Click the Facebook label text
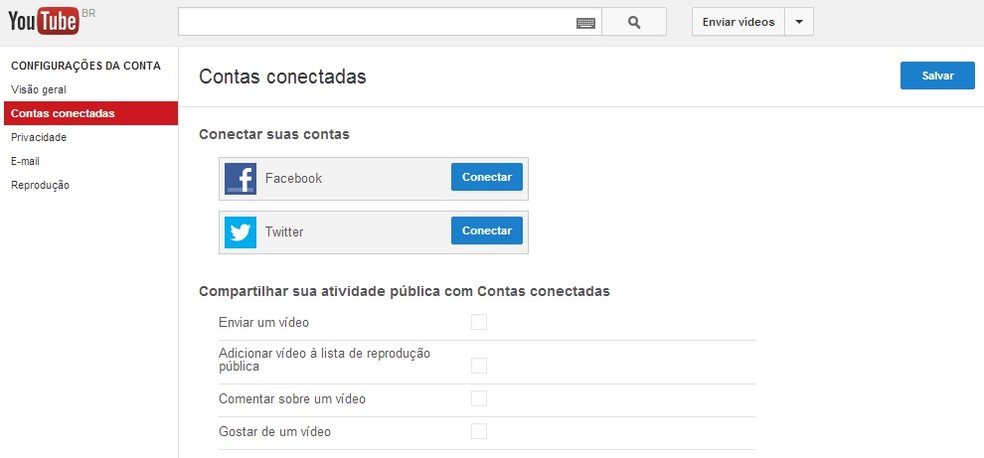 tap(293, 178)
